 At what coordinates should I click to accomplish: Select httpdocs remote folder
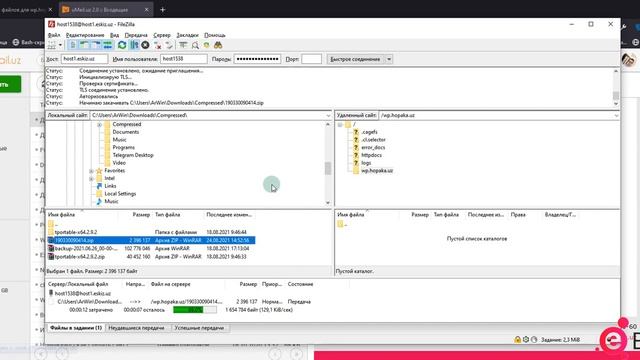371,156
